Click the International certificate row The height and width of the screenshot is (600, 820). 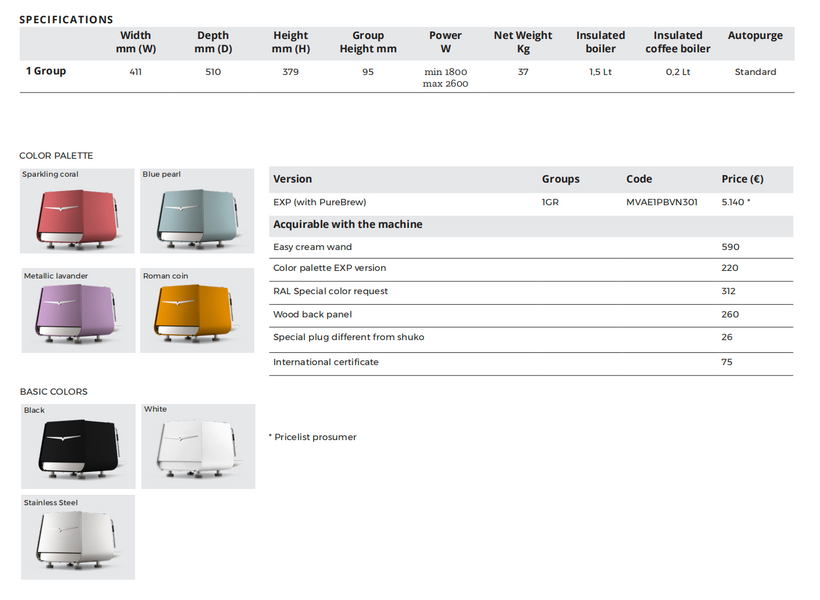[x=531, y=364]
